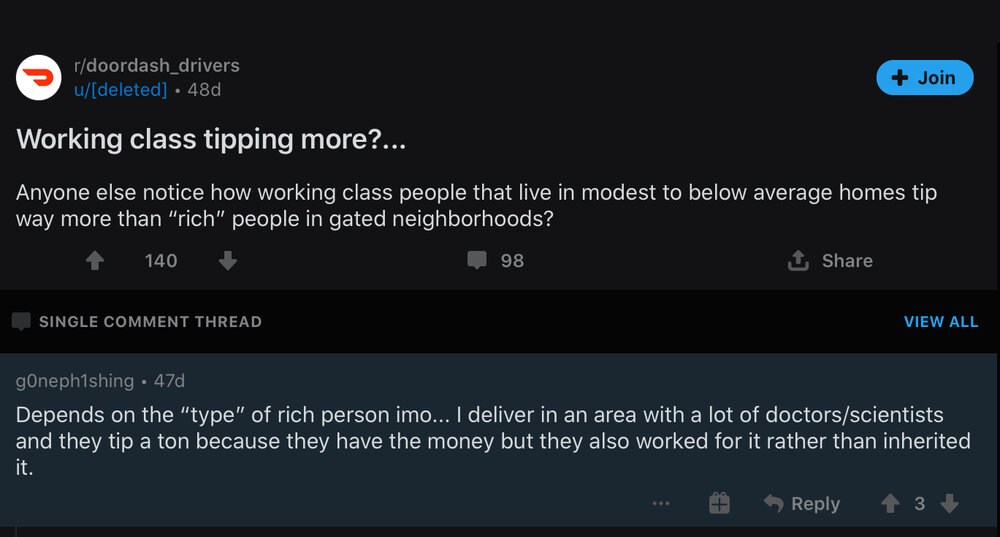
Task: Click the Share label under the post
Action: [x=847, y=261]
